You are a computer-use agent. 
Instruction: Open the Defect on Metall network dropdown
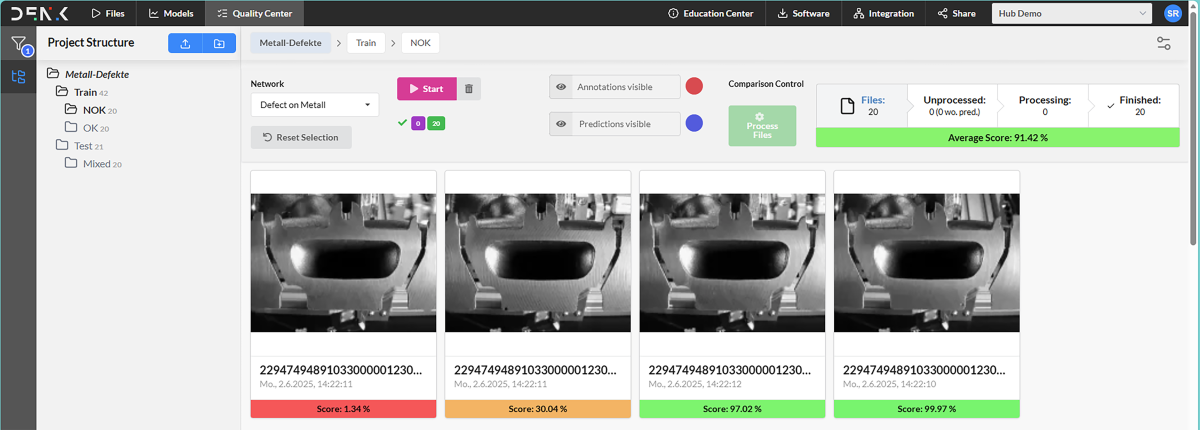314,105
